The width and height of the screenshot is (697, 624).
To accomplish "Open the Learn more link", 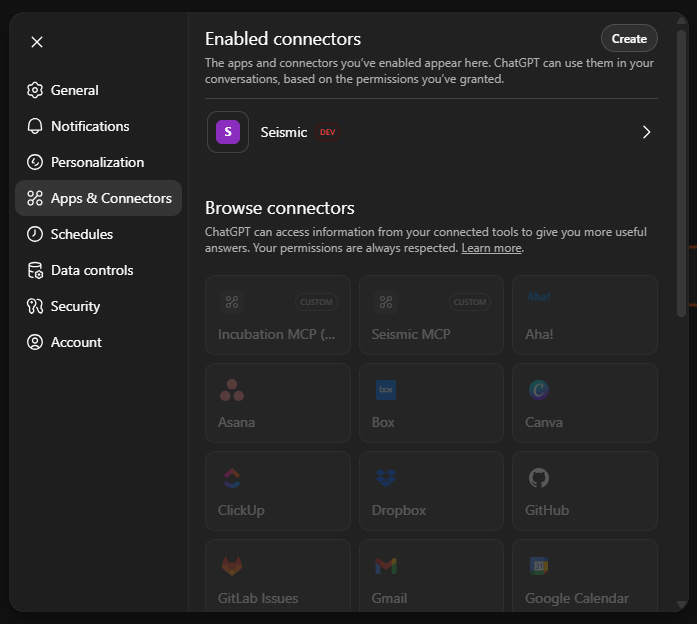I will 491,248.
